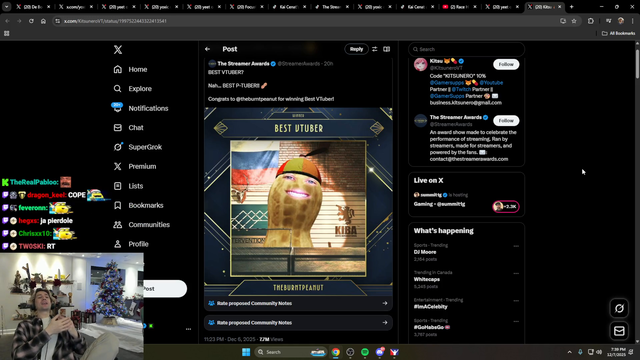
Task: Open reply sorting filter icon
Action: (375, 49)
